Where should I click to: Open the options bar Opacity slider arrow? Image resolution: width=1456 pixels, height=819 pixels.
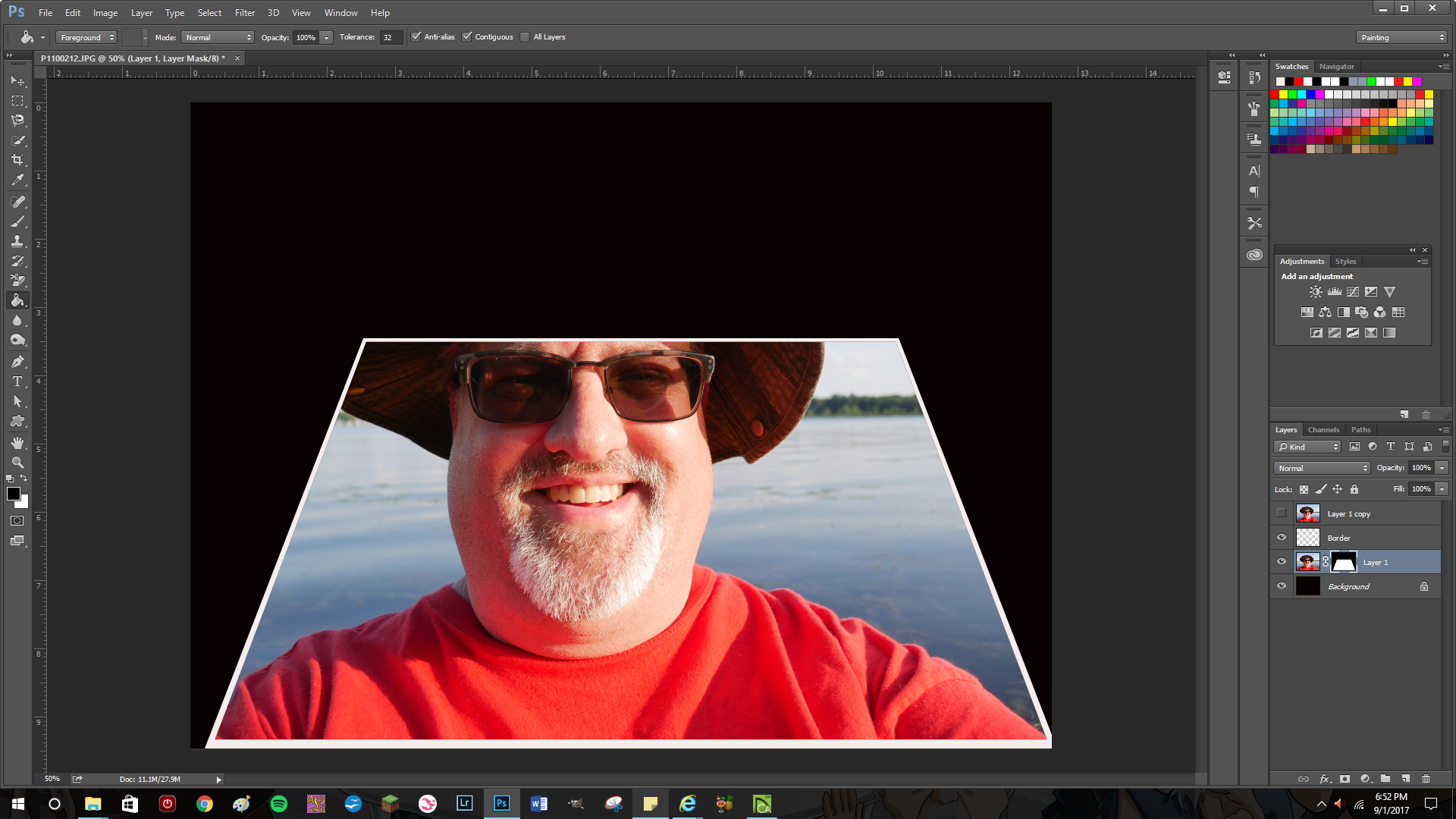point(327,37)
